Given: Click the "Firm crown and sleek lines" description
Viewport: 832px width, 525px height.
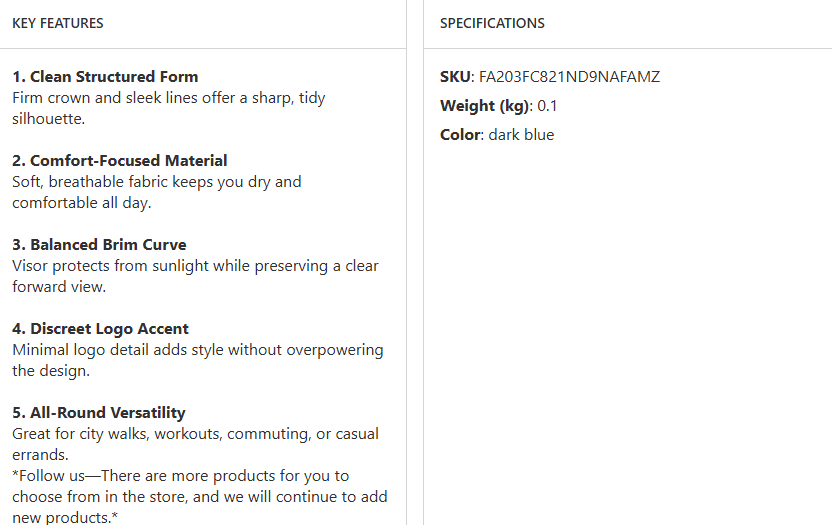Looking at the screenshot, I should coord(168,98).
